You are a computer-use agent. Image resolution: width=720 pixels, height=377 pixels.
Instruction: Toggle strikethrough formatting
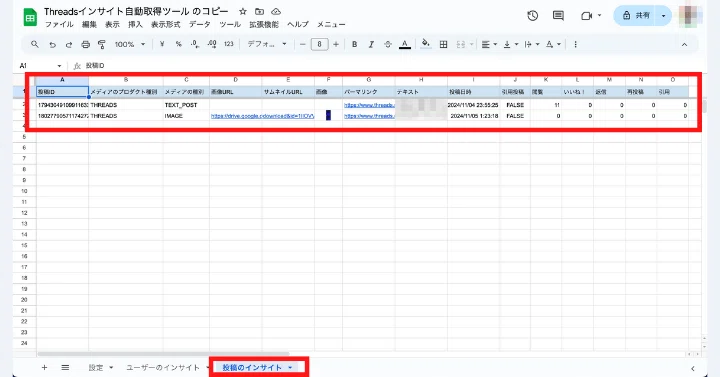(388, 44)
